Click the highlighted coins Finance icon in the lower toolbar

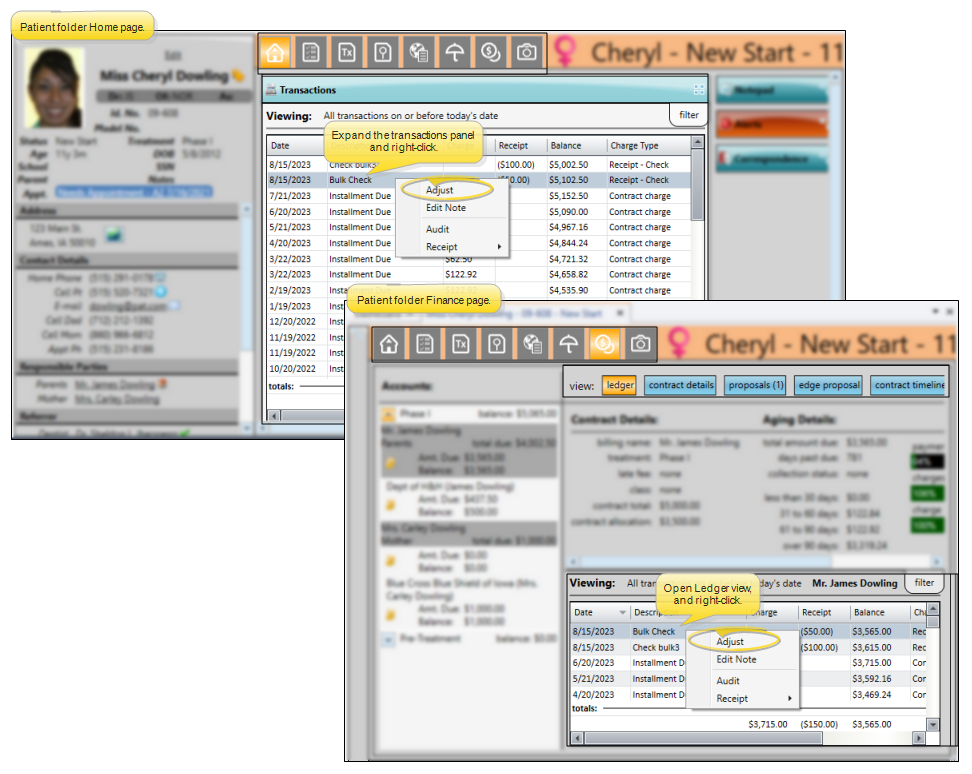point(604,344)
